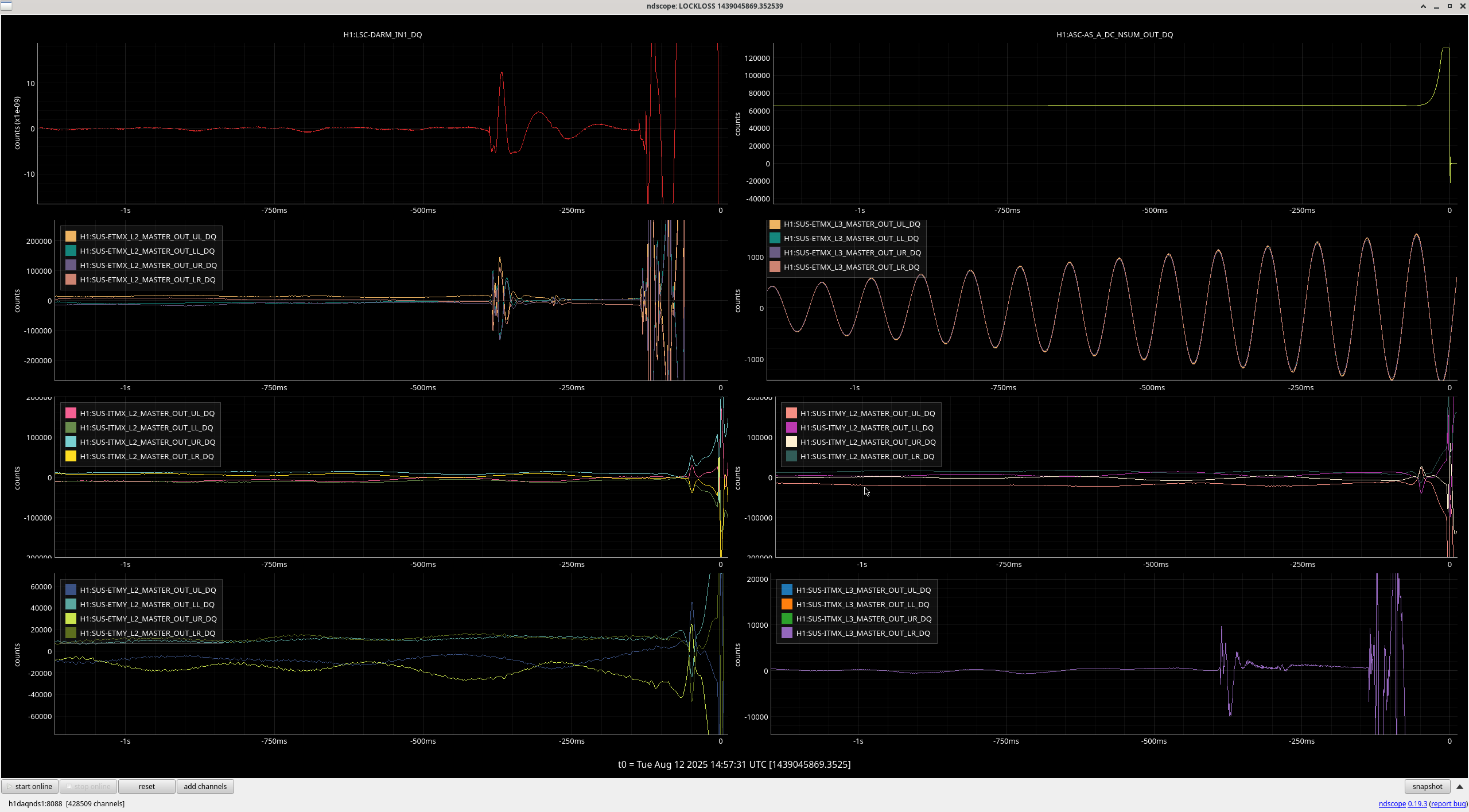Click ETMX_L3_MASTER_OUT_LL_DQ legend swatch
The image size is (1469, 812).
[x=775, y=238]
